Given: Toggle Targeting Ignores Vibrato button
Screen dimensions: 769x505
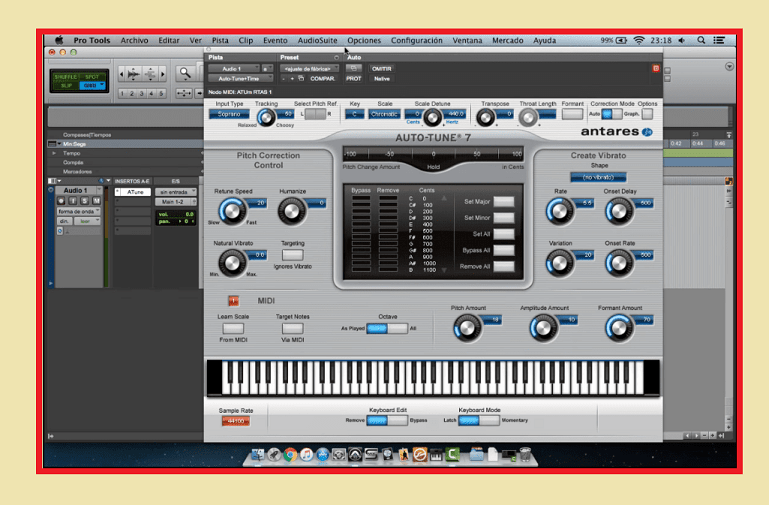Looking at the screenshot, I should pos(292,255).
